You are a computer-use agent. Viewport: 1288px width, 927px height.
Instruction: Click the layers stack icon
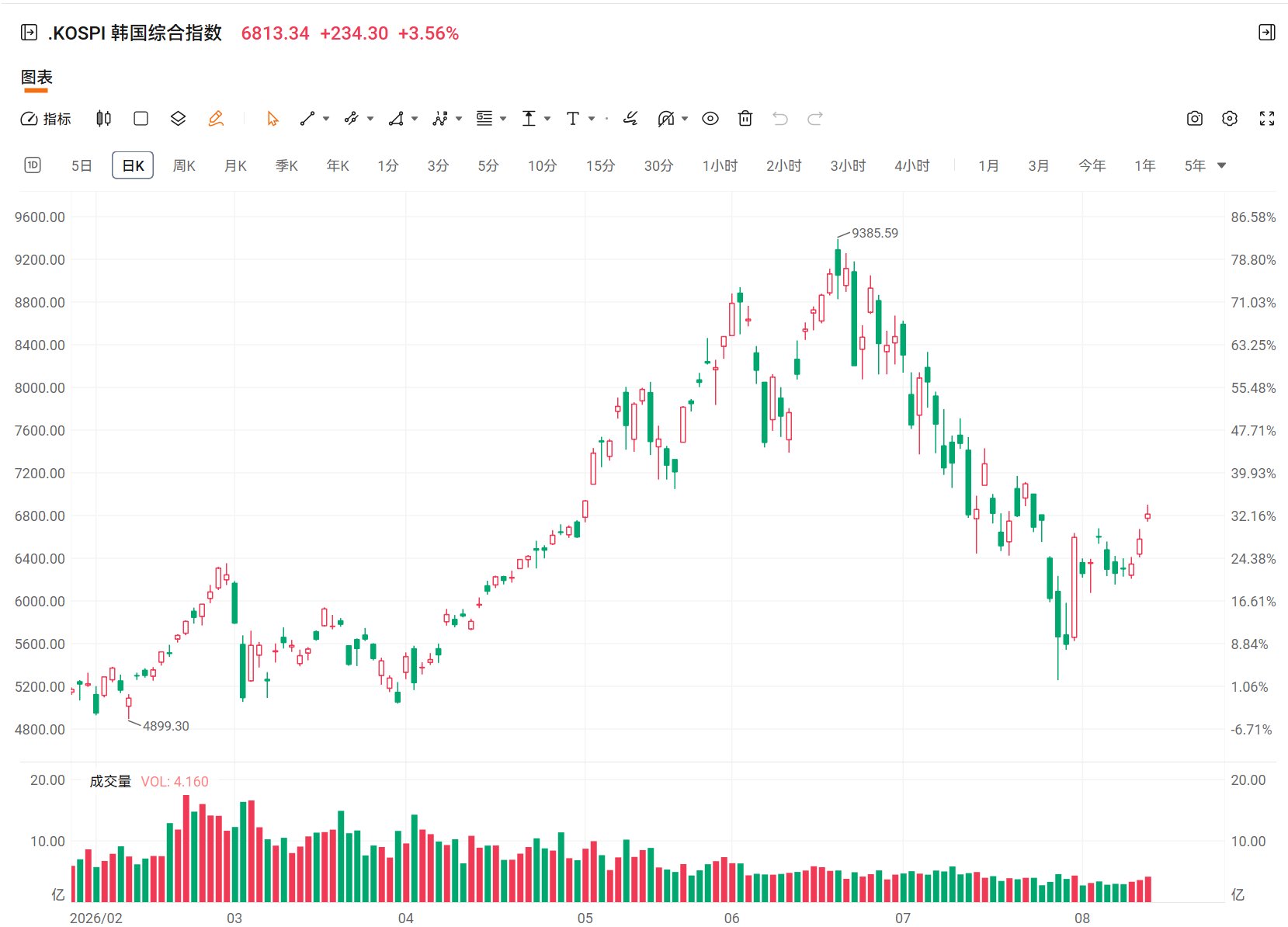point(178,119)
